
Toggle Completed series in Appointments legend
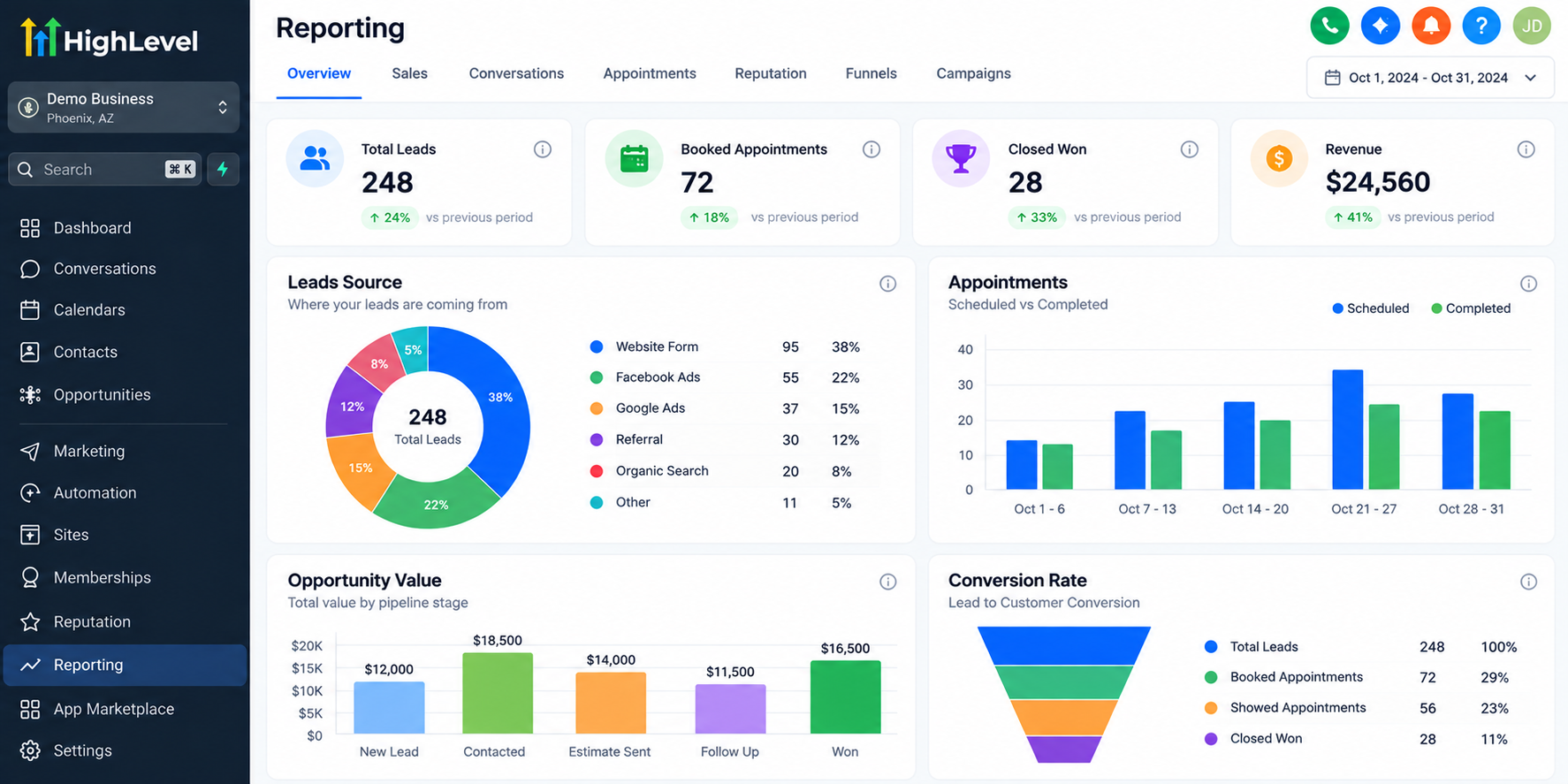point(1471,308)
